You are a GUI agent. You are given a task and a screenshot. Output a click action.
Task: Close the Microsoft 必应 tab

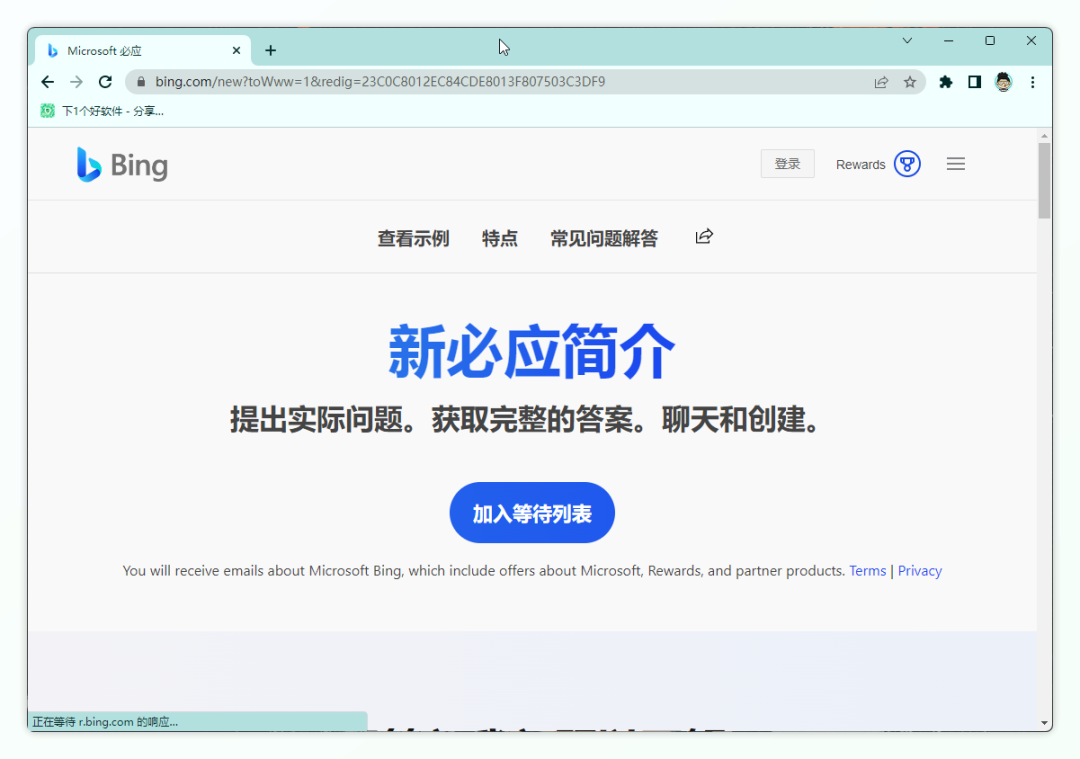tap(236, 50)
